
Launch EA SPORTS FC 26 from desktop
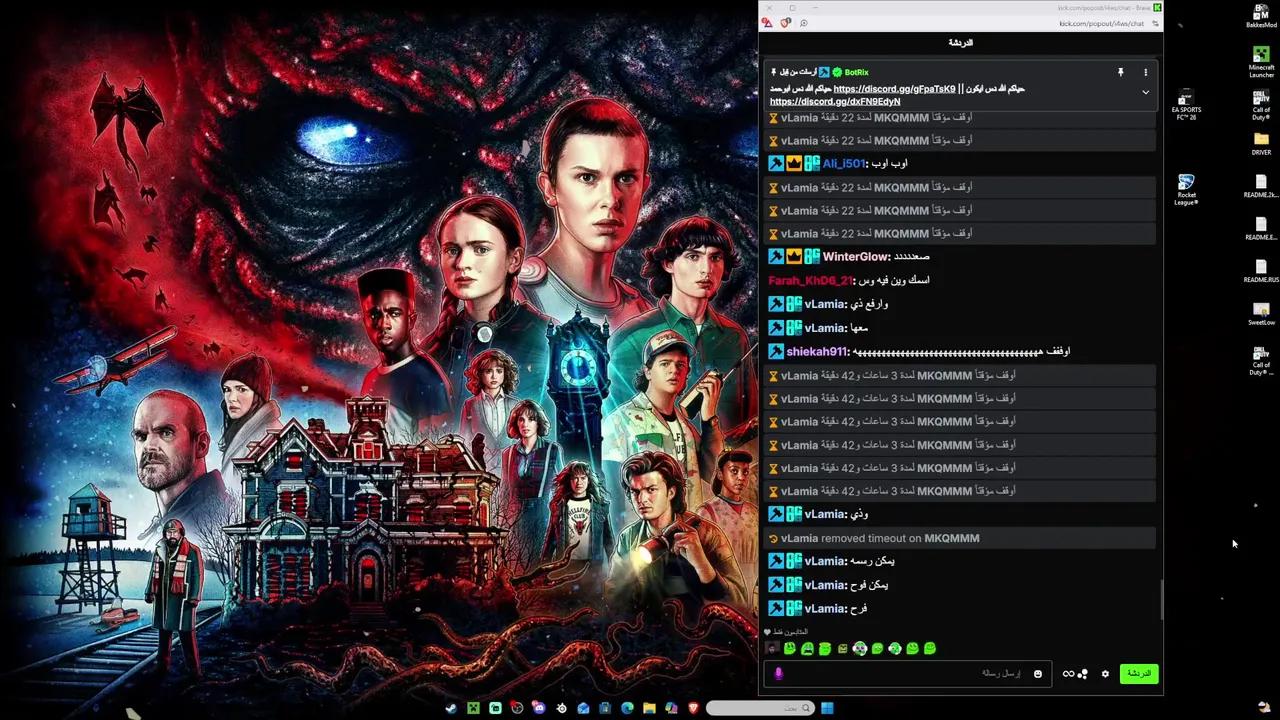(1186, 105)
